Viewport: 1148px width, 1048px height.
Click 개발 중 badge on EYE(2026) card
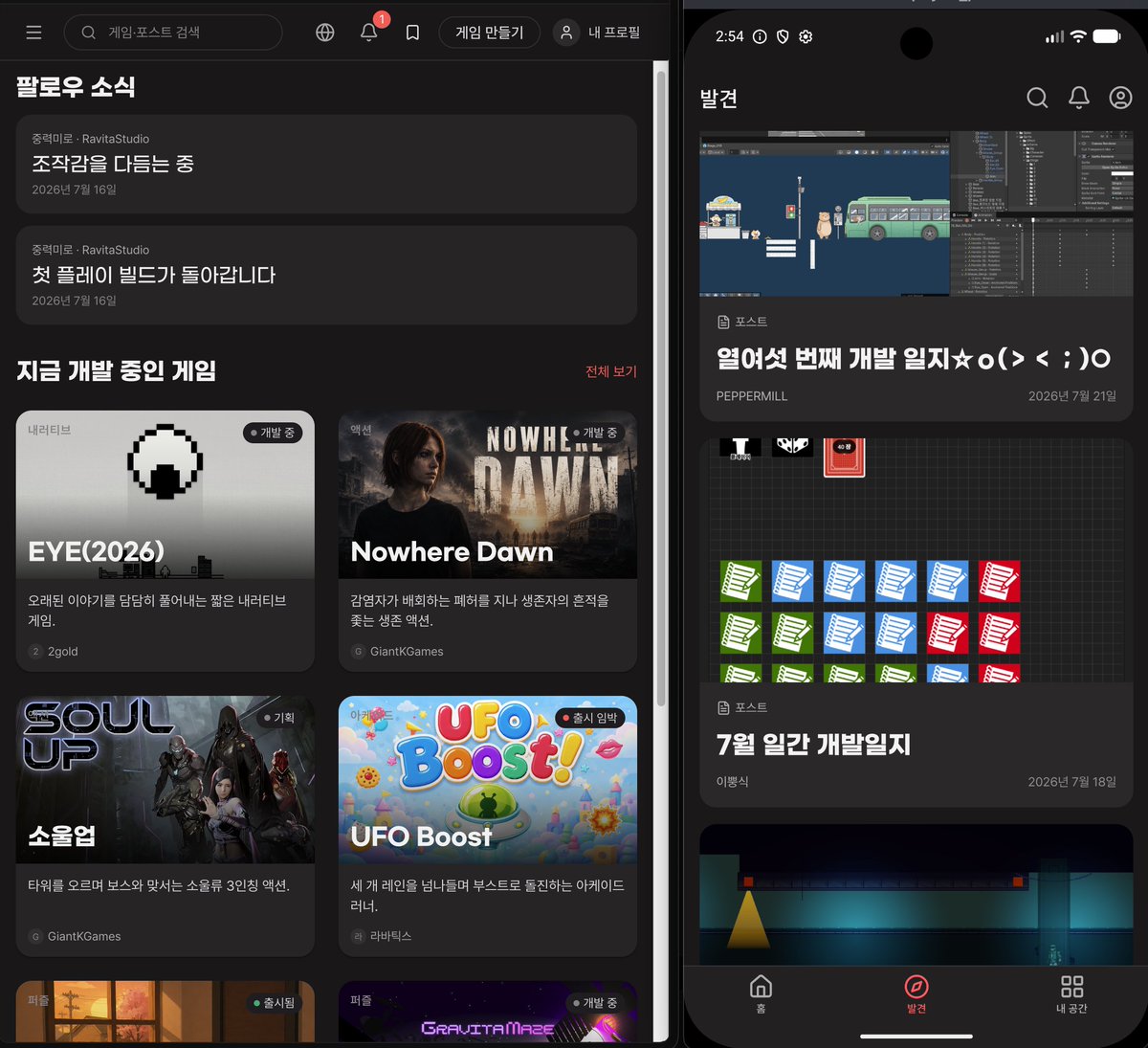[x=274, y=433]
